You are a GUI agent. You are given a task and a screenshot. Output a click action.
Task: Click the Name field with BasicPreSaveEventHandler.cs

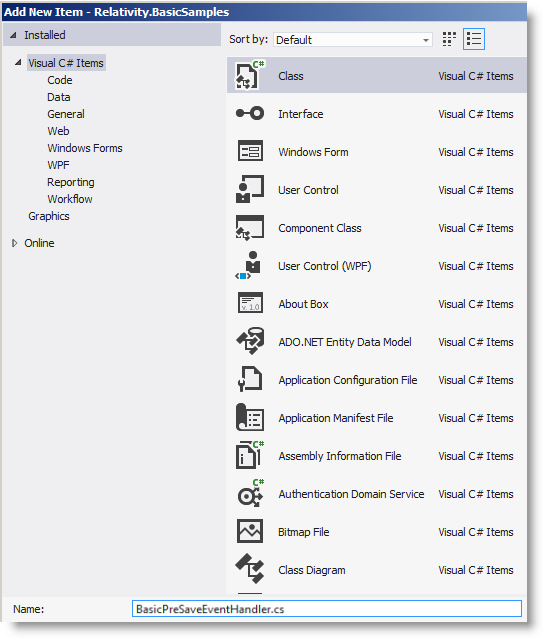tap(327, 609)
